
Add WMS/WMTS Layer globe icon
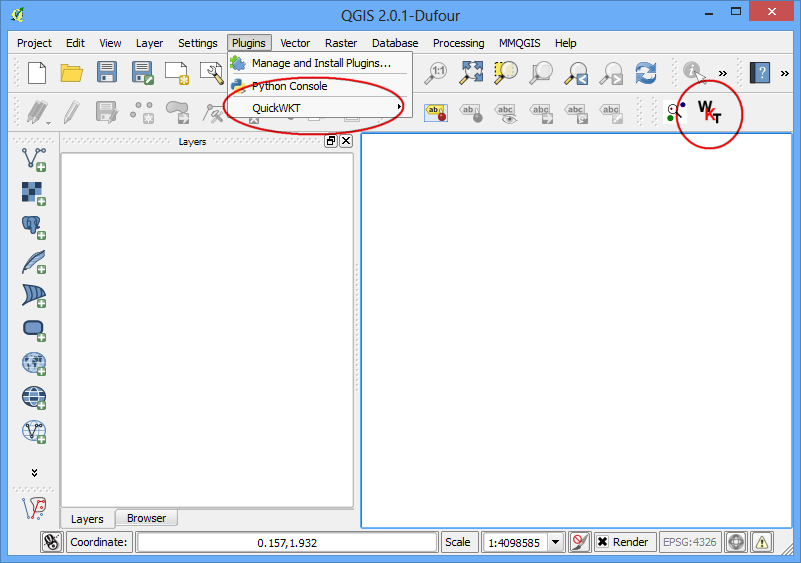34,363
